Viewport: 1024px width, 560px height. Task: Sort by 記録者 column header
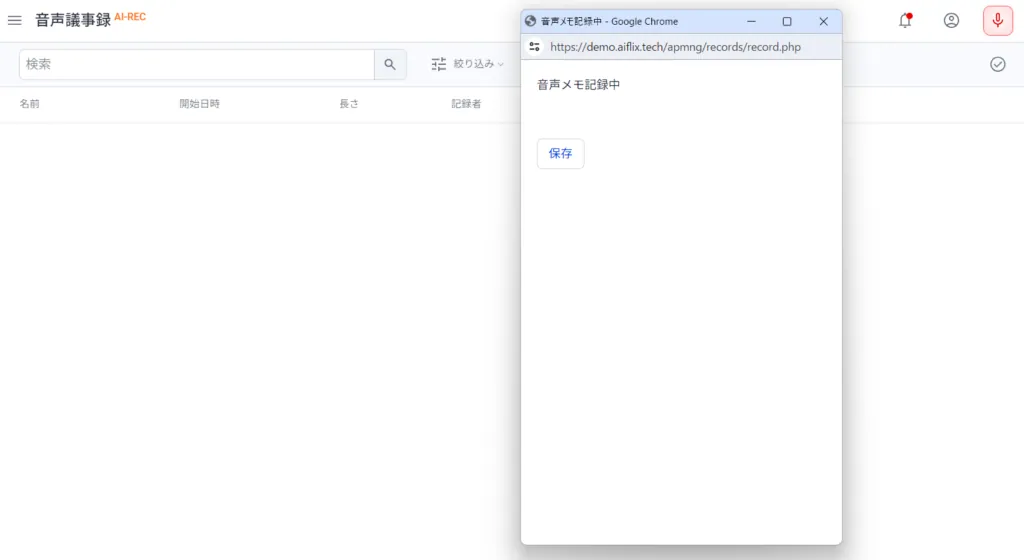pyautogui.click(x=466, y=104)
